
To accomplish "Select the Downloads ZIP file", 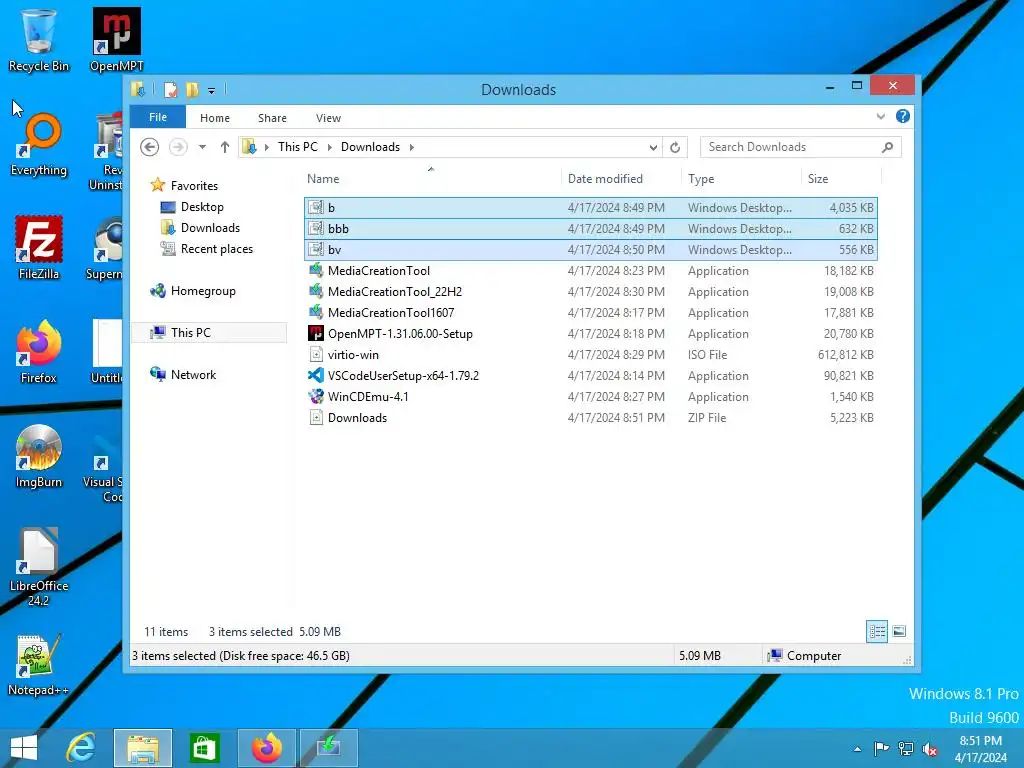I will (x=591, y=418).
